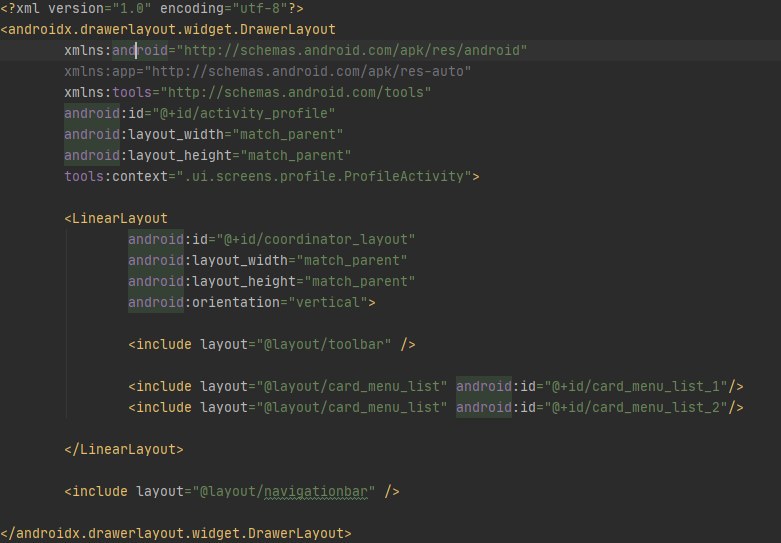
Task: Click the closing </LinearLayout> tag
Action: click(x=124, y=449)
